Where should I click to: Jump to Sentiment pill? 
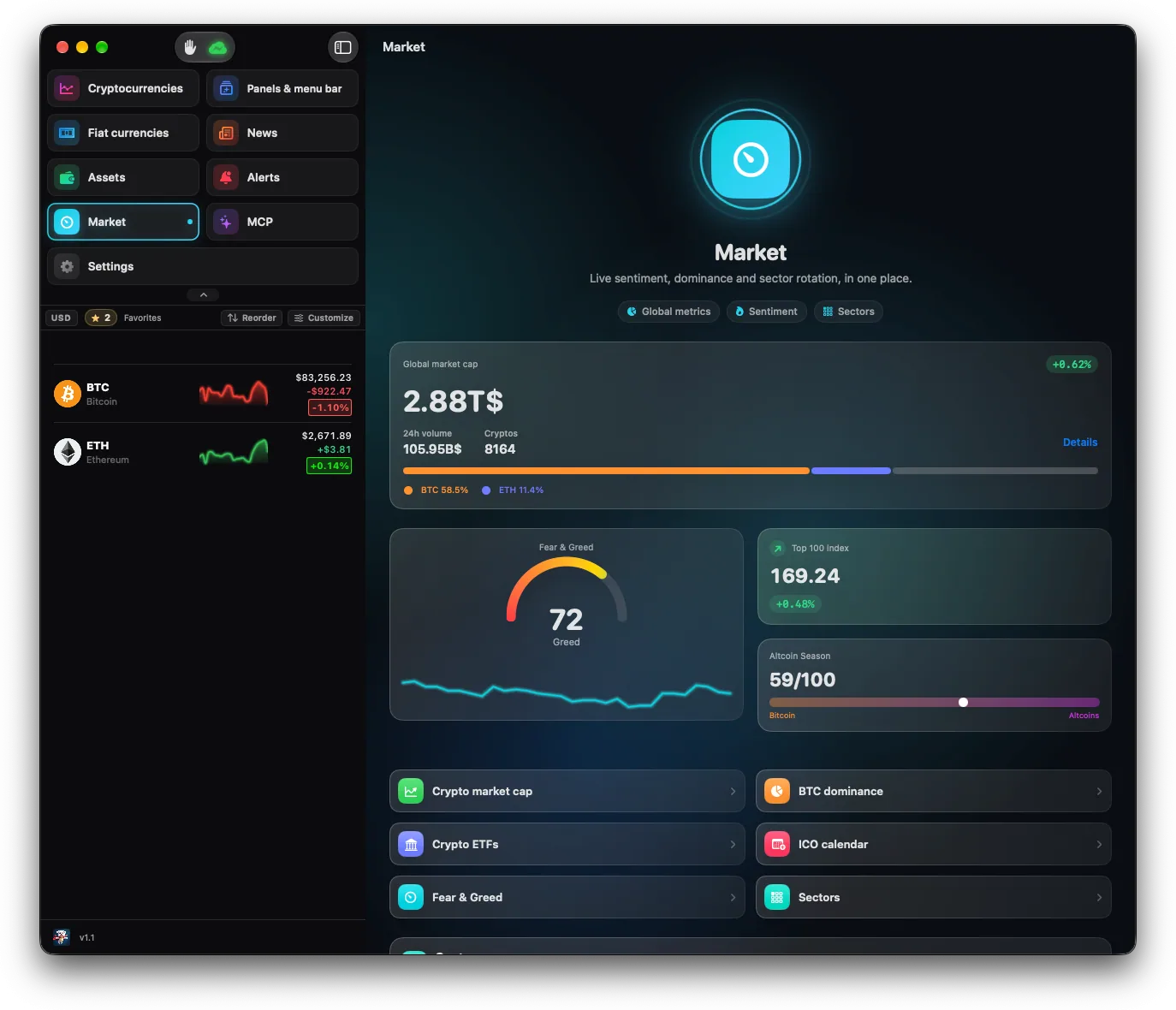(766, 312)
